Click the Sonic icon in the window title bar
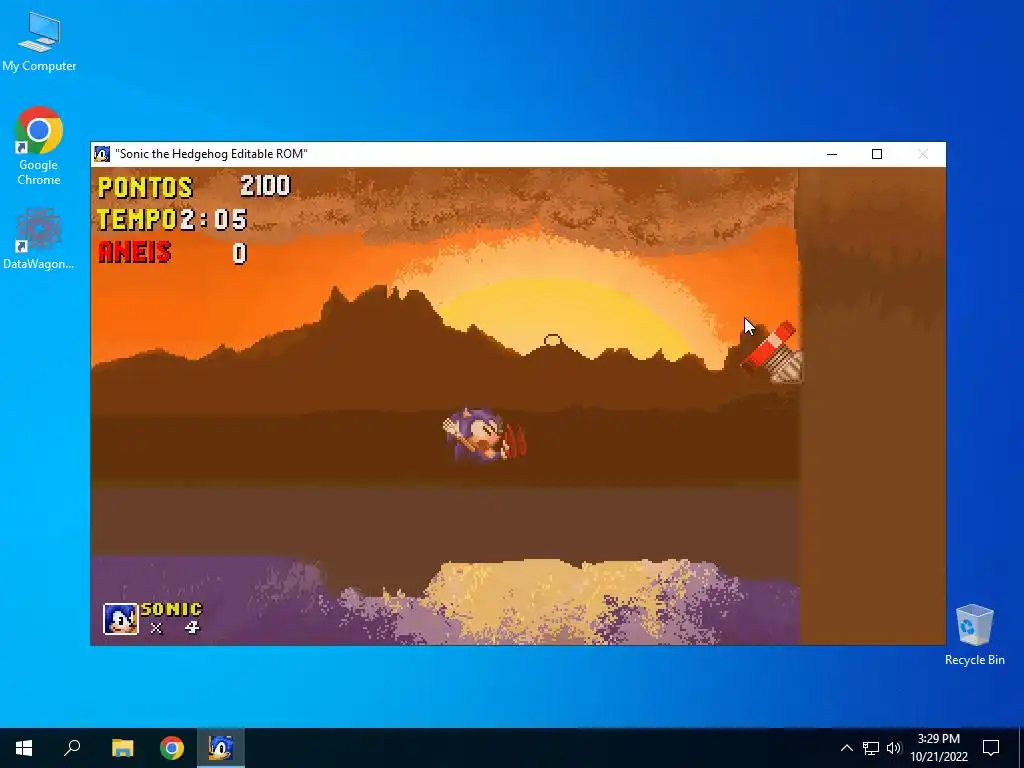 102,154
